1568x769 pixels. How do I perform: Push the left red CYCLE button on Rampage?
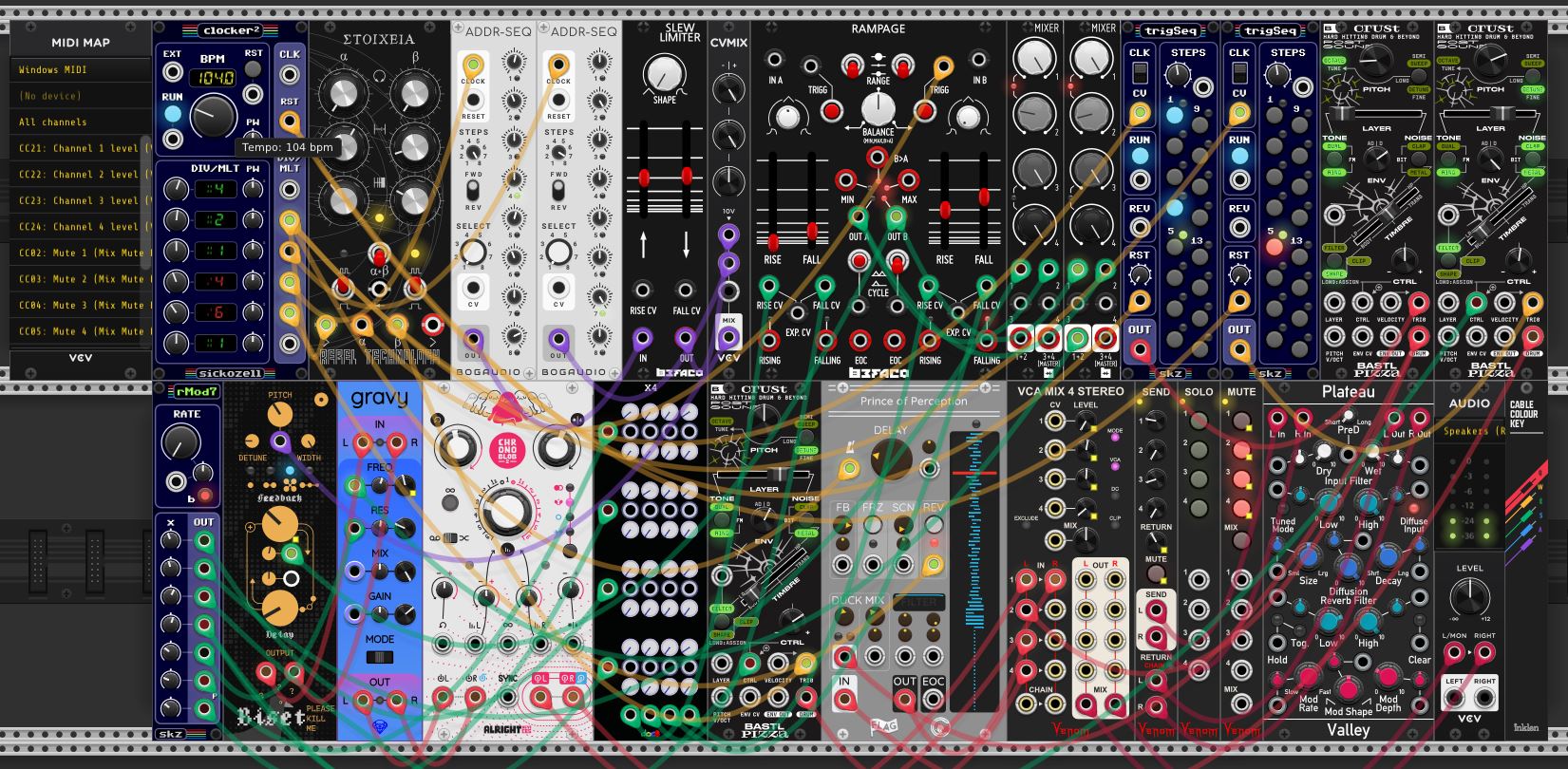tap(859, 260)
